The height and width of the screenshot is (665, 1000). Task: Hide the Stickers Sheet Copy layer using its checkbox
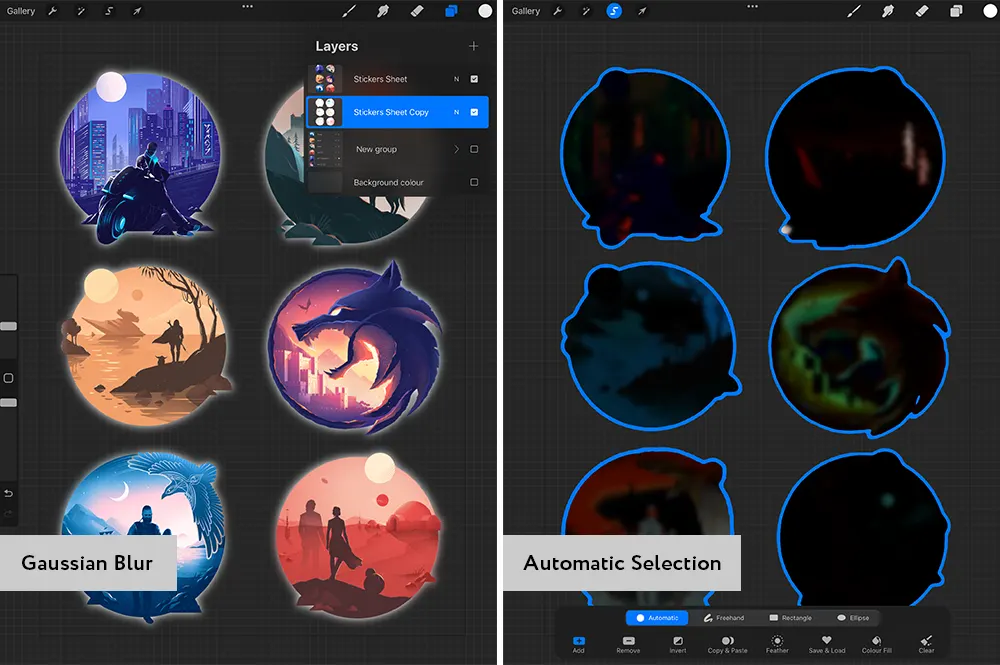pyautogui.click(x=474, y=112)
